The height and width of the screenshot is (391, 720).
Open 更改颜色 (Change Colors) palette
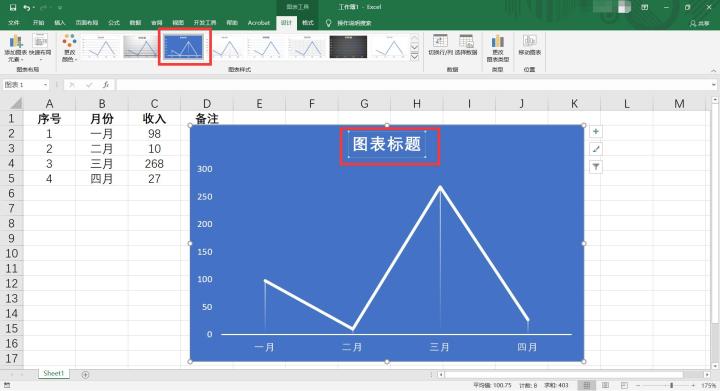(x=69, y=48)
